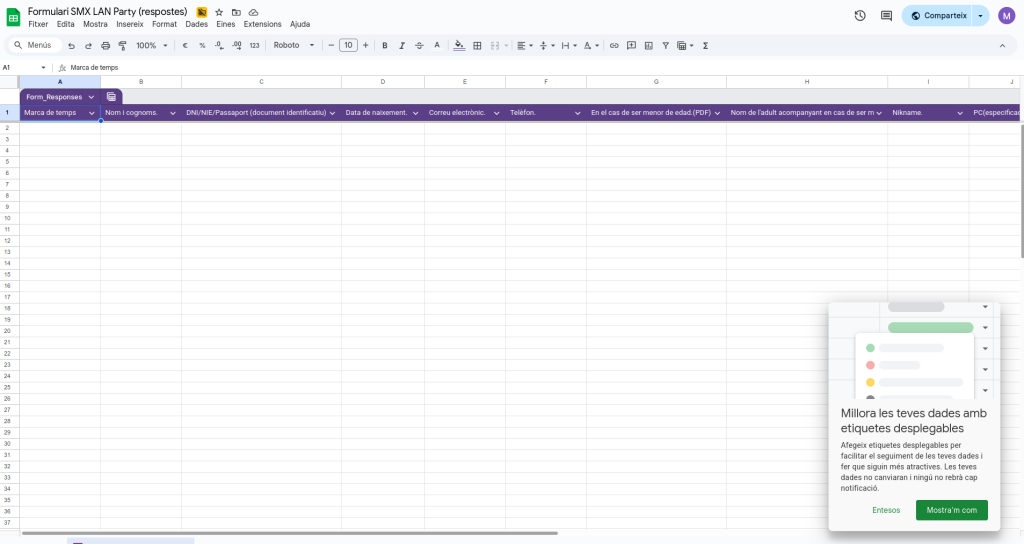Dismiss the tip with Entesos

[x=886, y=510]
